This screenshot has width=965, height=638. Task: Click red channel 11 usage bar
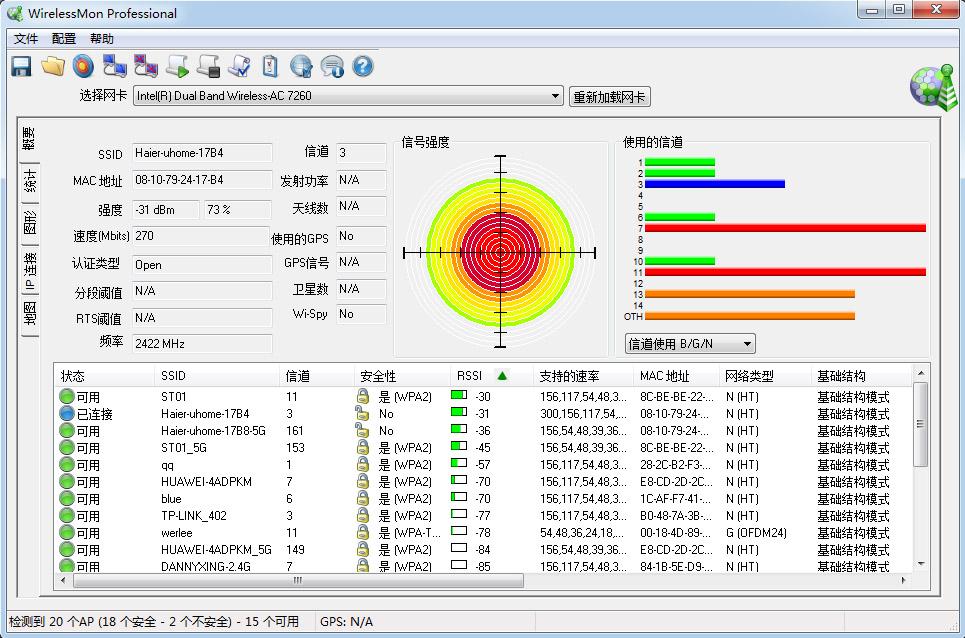point(785,272)
